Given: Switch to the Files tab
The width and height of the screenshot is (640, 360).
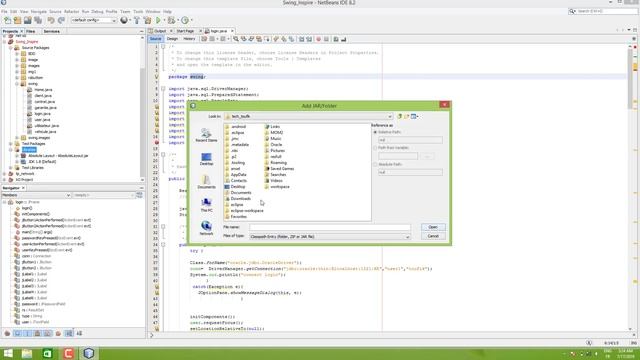Looking at the screenshot, I should pos(31,31).
